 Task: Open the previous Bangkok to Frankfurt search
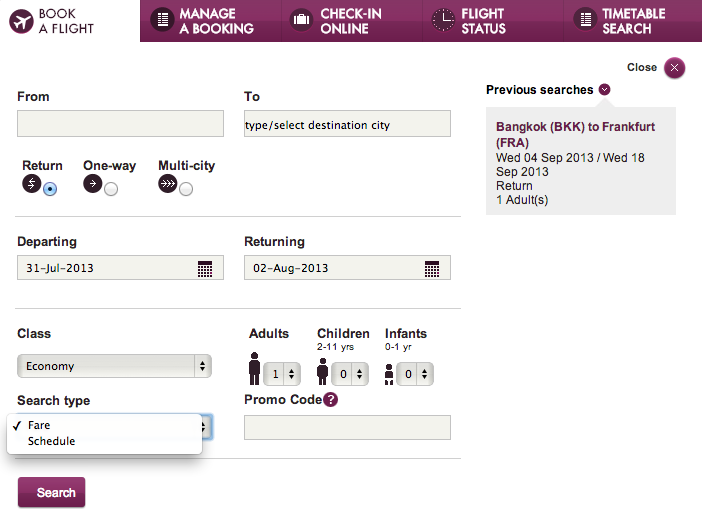(575, 134)
